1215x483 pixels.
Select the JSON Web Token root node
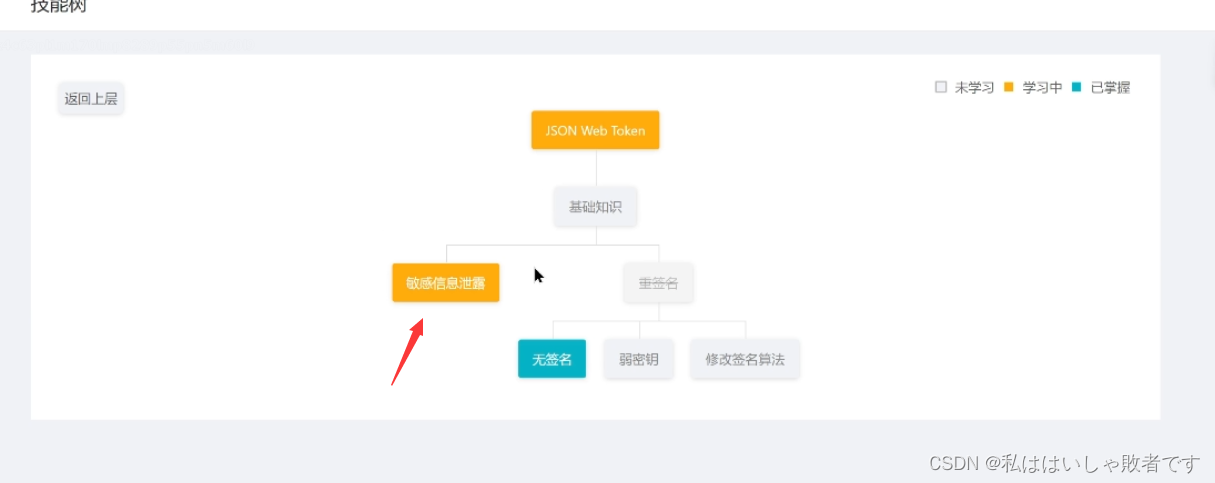click(595, 130)
